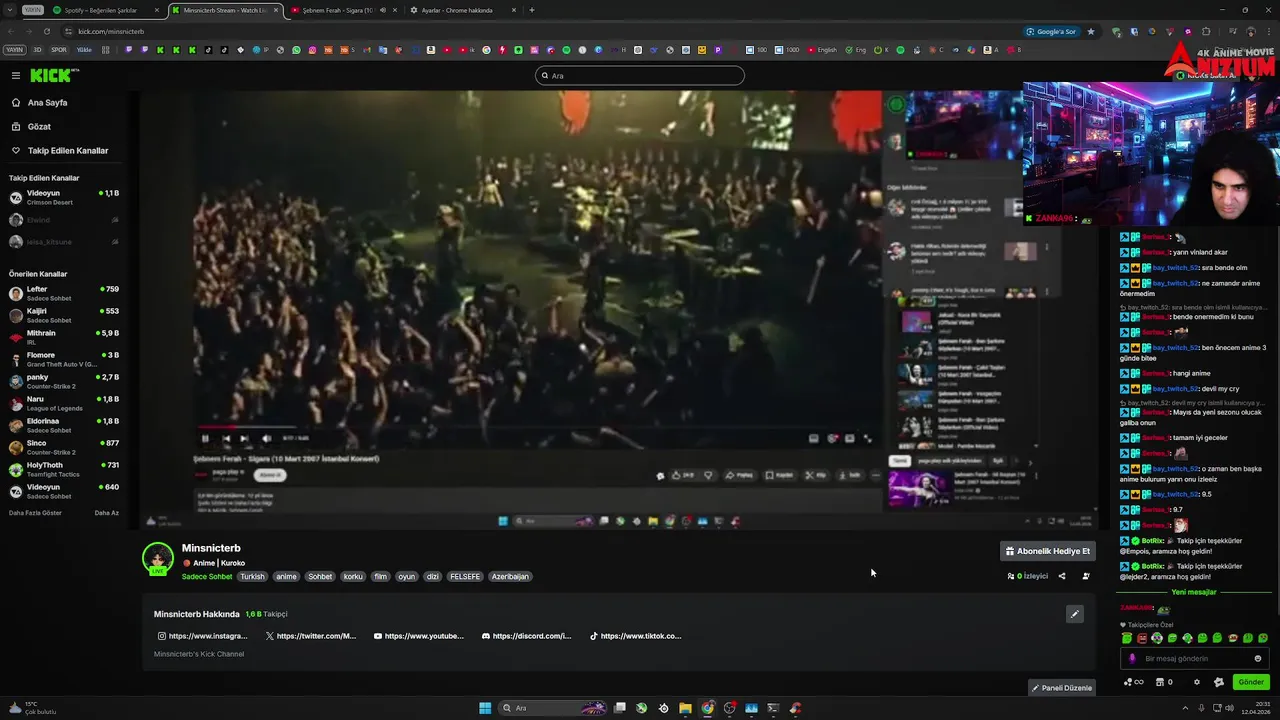Open a new Chrome tab
Image resolution: width=1280 pixels, height=720 pixels.
(x=531, y=10)
